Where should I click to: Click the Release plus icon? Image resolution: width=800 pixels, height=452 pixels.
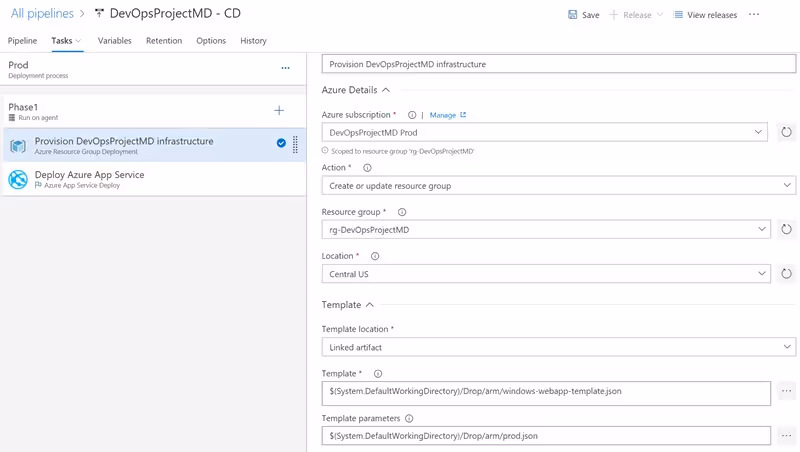pos(614,15)
